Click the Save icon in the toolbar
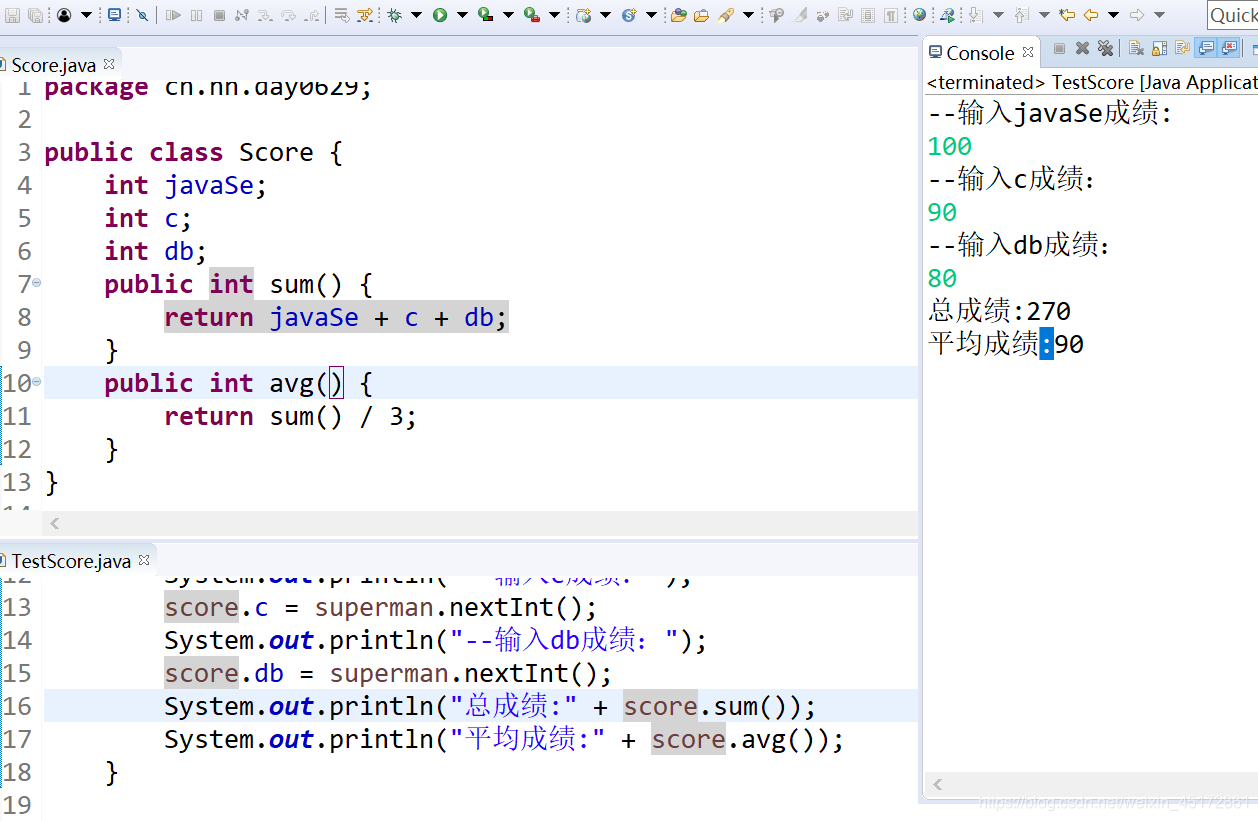This screenshot has height=821, width=1258. 12,15
